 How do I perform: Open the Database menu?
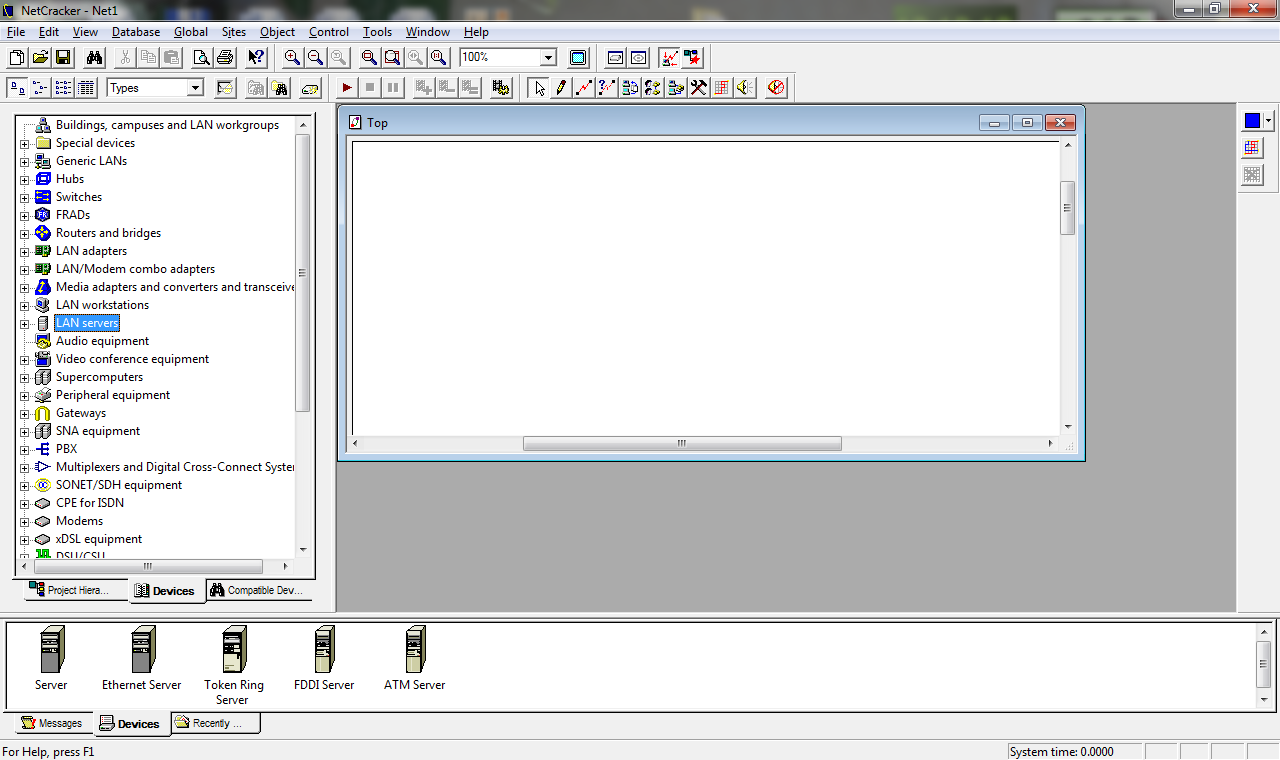[x=136, y=32]
